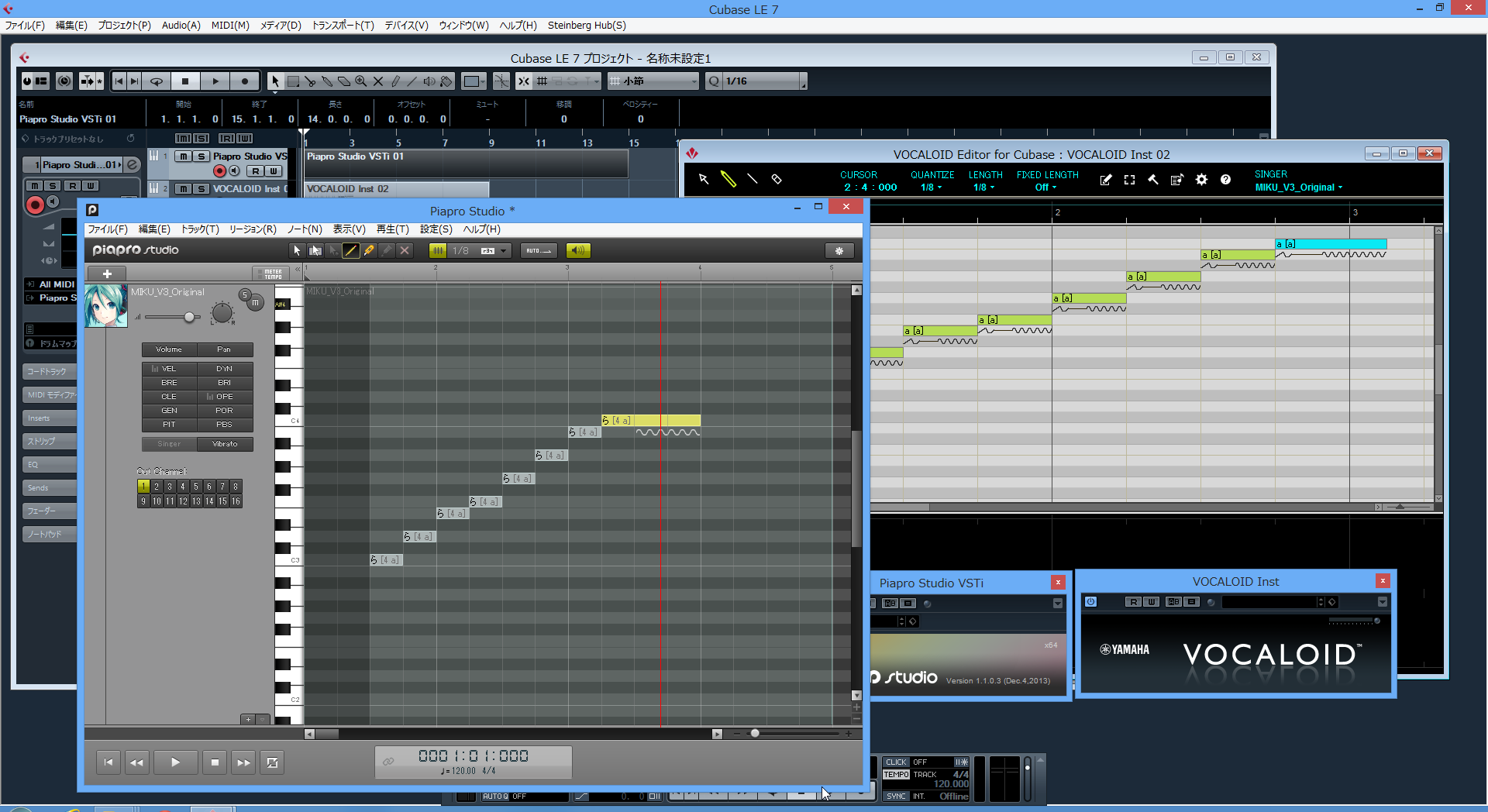Open トランスポート(T) menu in Cubase
The image size is (1488, 812).
point(343,26)
